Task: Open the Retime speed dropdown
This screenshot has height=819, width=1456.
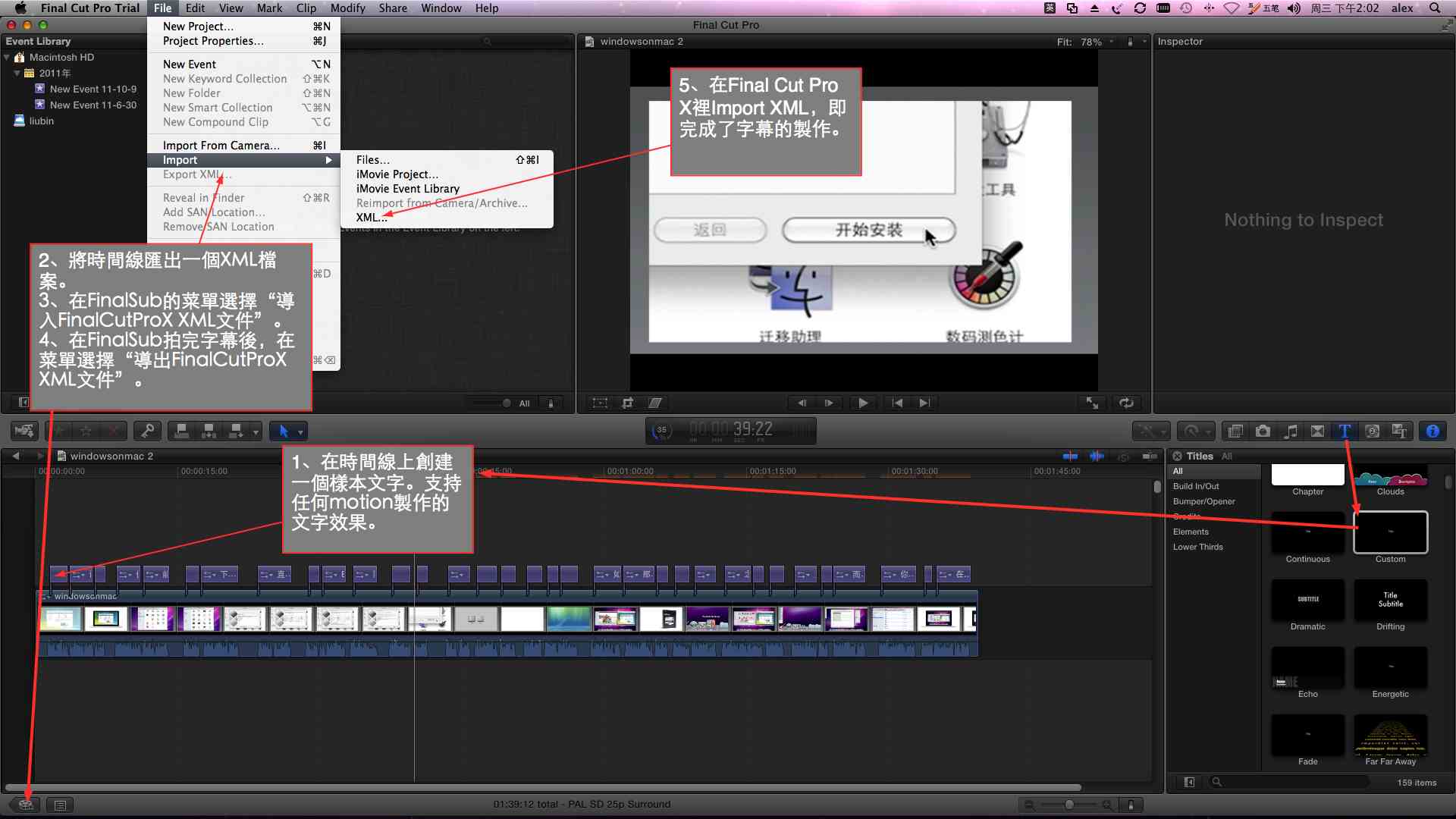Action: pyautogui.click(x=1196, y=431)
